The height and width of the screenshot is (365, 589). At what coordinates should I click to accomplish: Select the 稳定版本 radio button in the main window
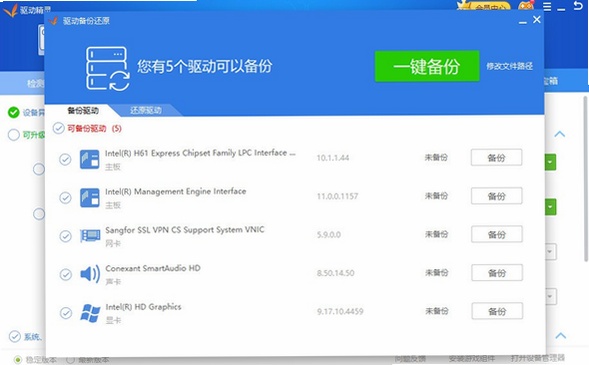18,360
